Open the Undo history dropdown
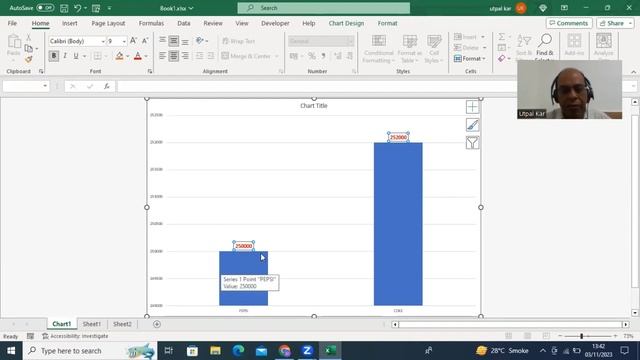640x360 pixels. 85,8
